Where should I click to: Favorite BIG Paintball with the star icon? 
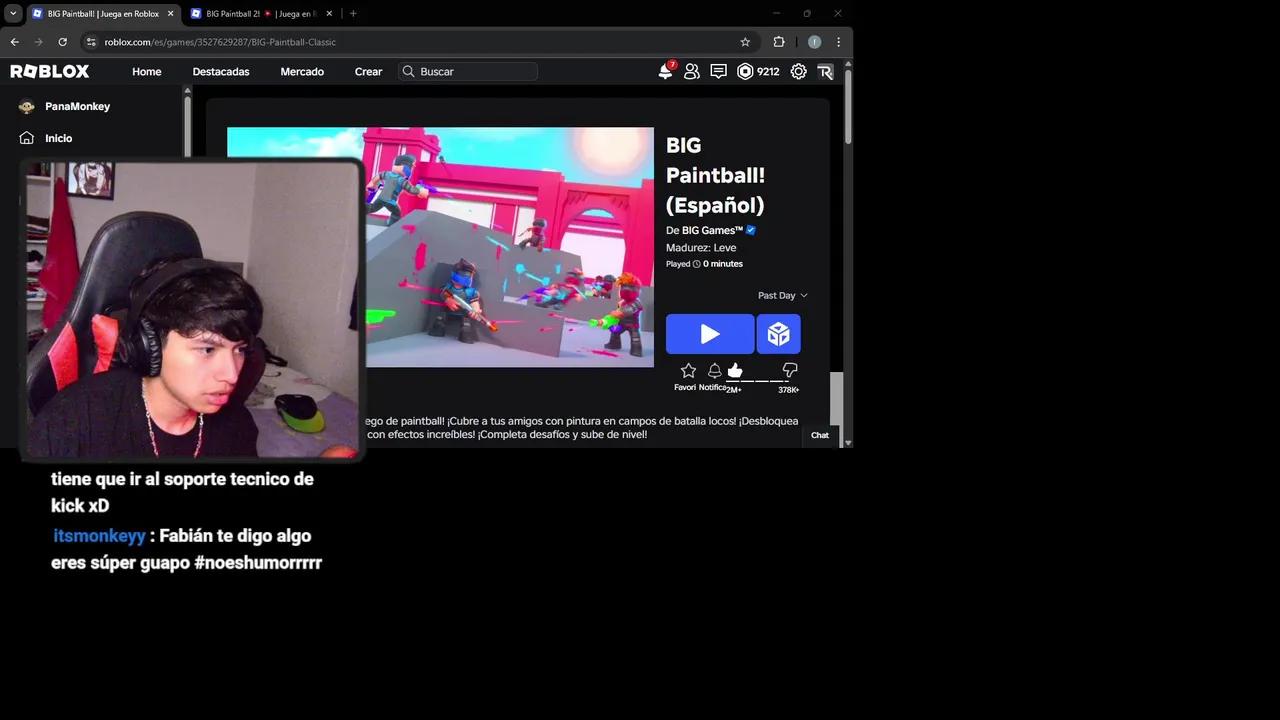[688, 371]
